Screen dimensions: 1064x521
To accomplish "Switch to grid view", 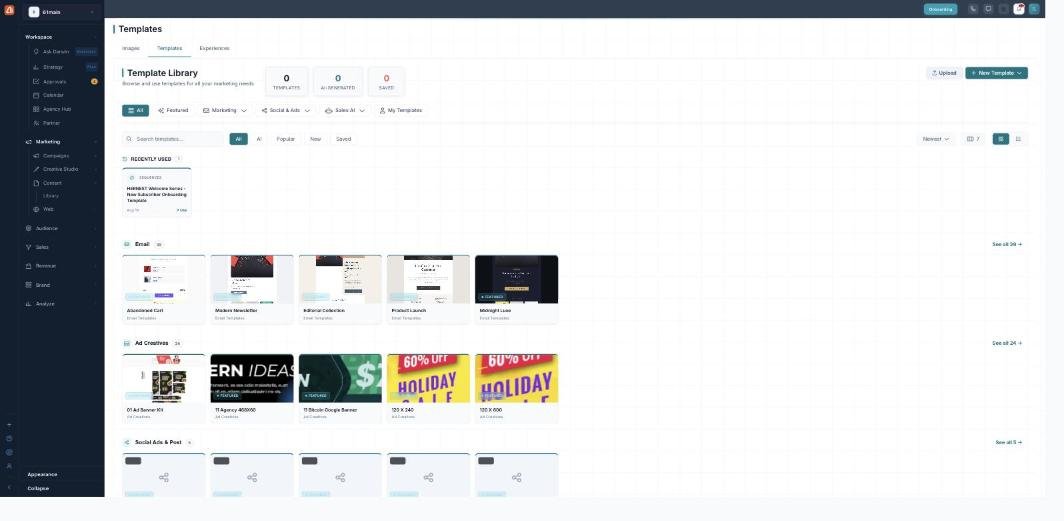I will click(x=1000, y=139).
